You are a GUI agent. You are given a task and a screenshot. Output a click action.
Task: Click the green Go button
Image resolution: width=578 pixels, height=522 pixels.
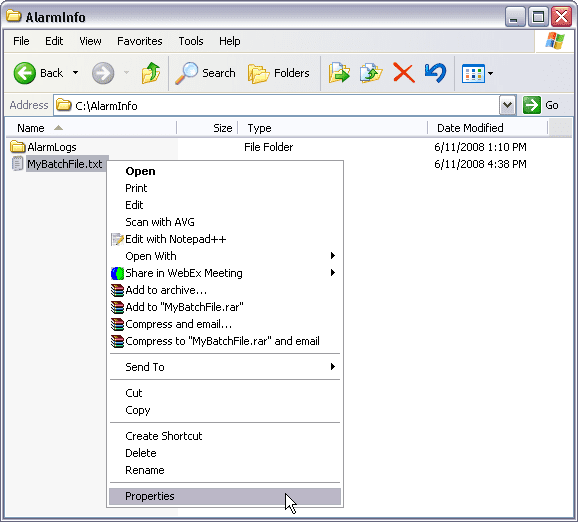coord(541,105)
